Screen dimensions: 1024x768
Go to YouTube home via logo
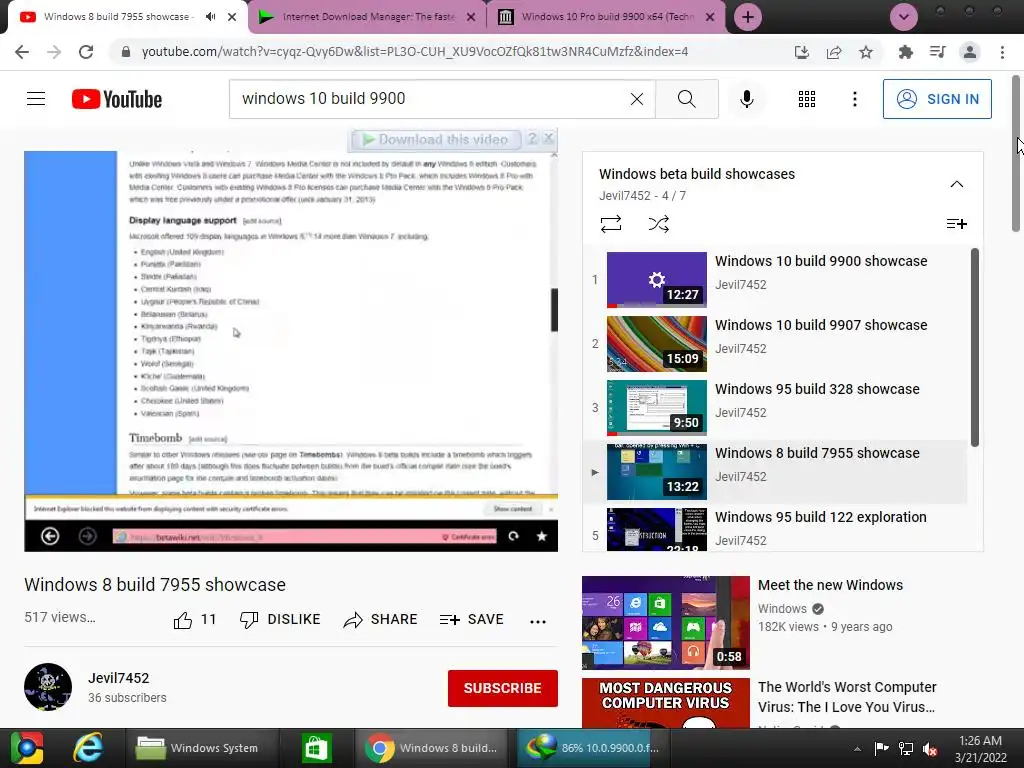(117, 99)
